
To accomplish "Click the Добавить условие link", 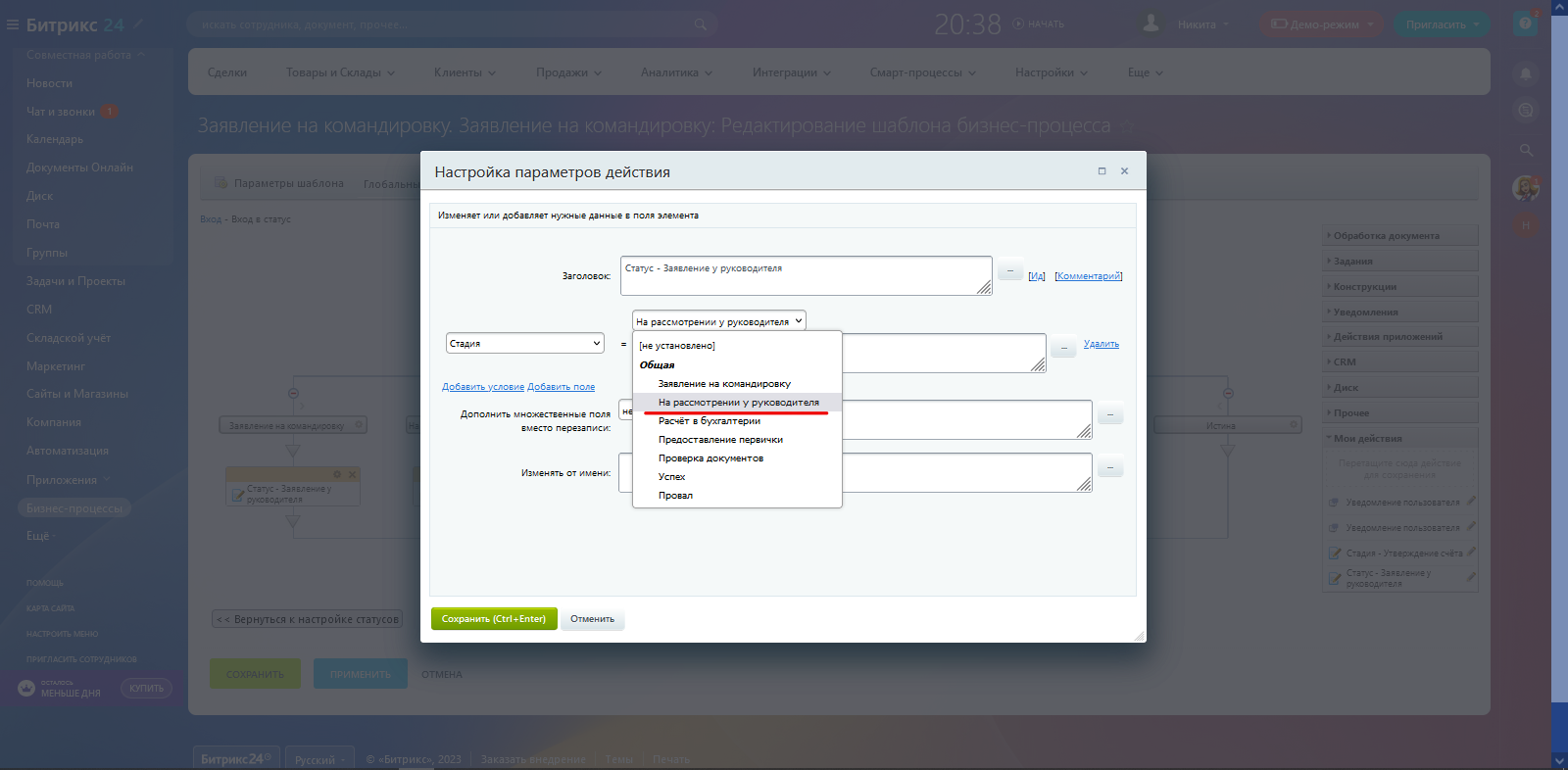I will point(483,387).
